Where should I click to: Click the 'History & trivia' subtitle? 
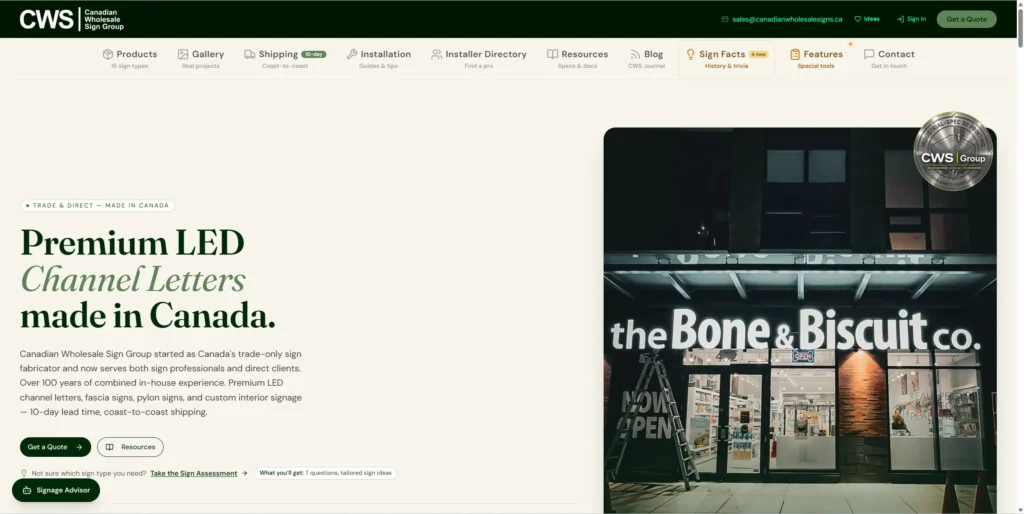[727, 66]
